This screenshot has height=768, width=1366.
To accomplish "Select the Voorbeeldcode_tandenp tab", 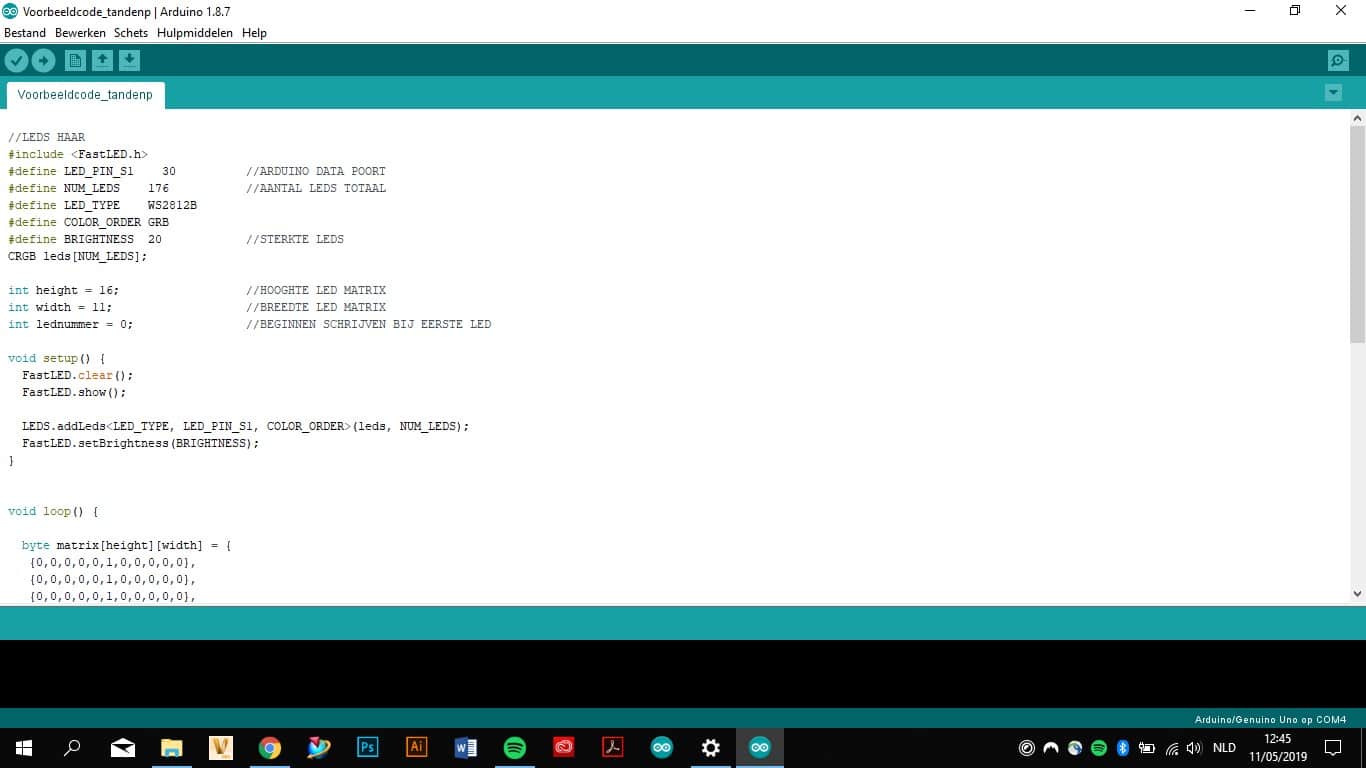I will click(x=85, y=95).
